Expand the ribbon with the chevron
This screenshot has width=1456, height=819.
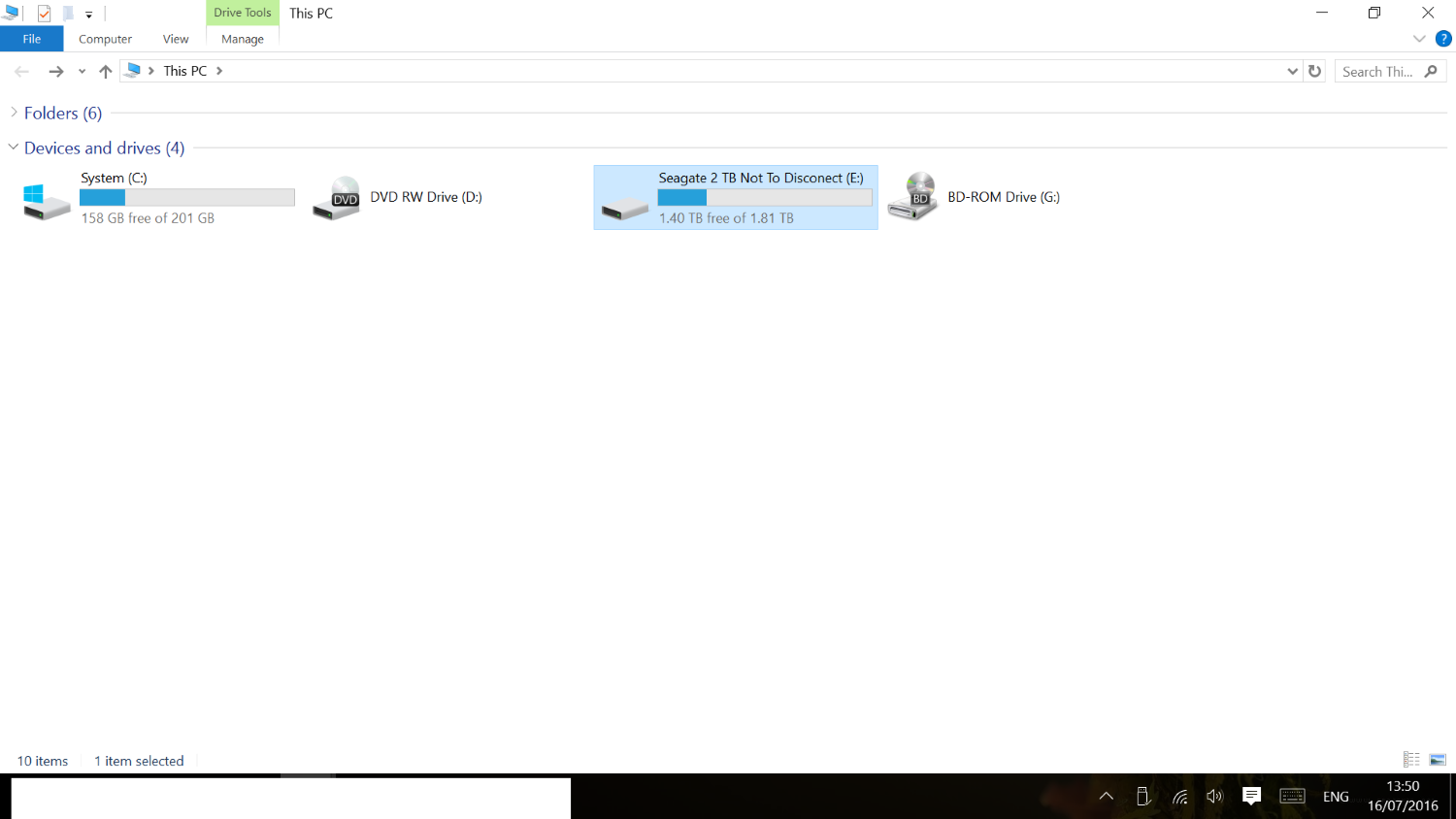point(1419,39)
